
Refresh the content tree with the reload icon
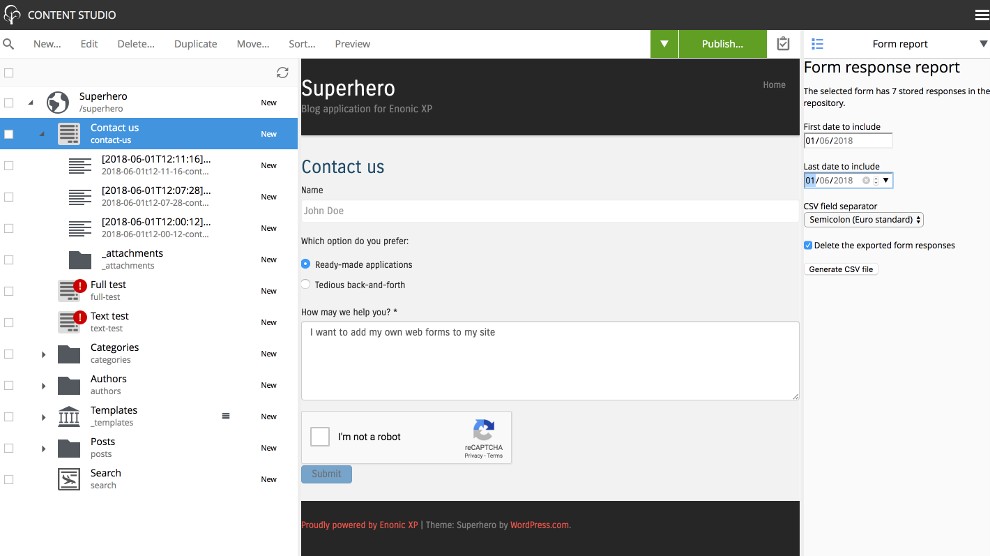click(x=282, y=73)
